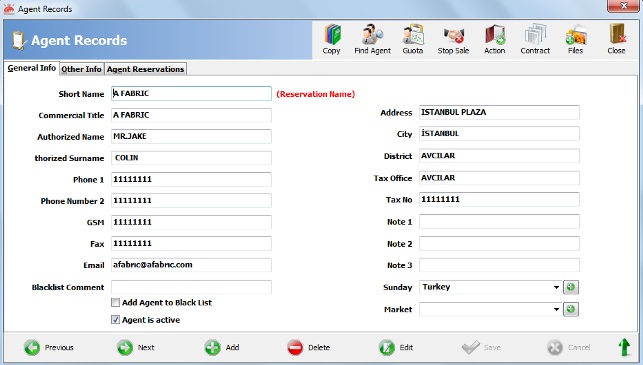Click the Tax No field
Screen dimensions: 643x365
[x=499, y=200]
